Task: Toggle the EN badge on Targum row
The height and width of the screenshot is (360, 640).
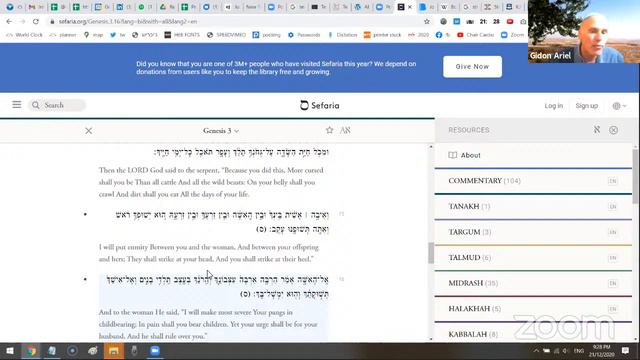Action: pos(612,232)
